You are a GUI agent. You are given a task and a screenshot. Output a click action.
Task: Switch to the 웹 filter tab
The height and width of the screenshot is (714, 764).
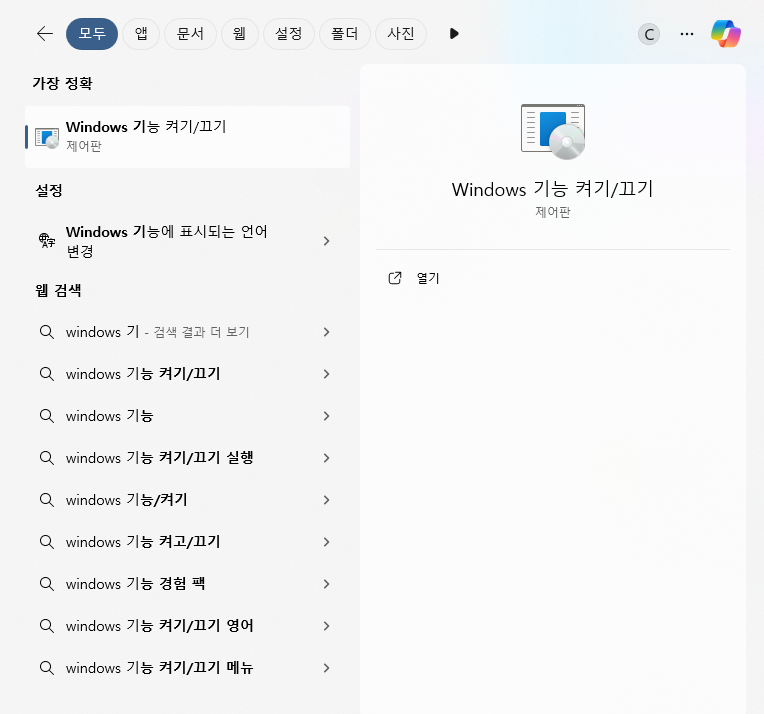pyautogui.click(x=239, y=34)
